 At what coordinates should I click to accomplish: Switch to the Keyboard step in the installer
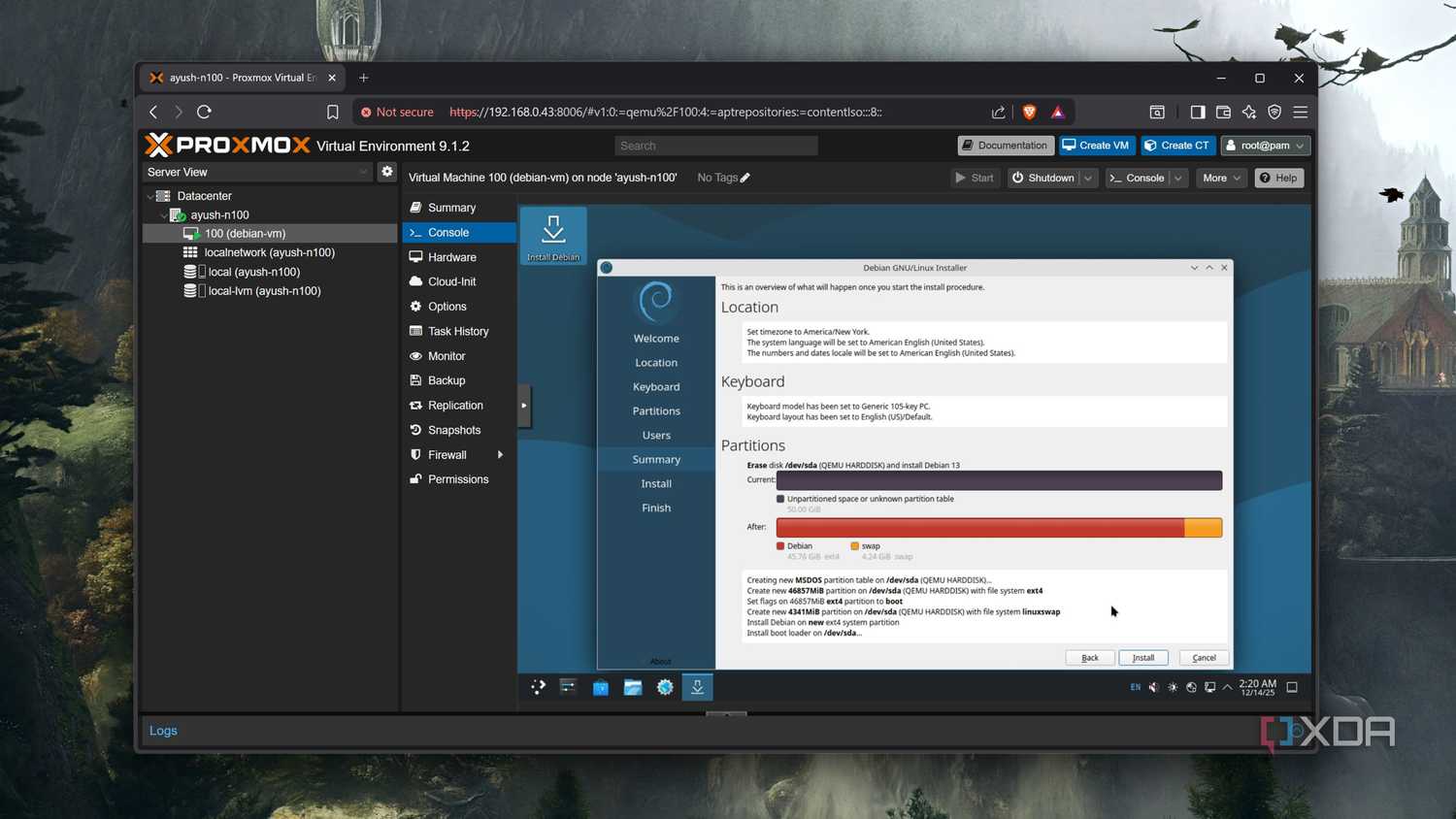pos(655,386)
